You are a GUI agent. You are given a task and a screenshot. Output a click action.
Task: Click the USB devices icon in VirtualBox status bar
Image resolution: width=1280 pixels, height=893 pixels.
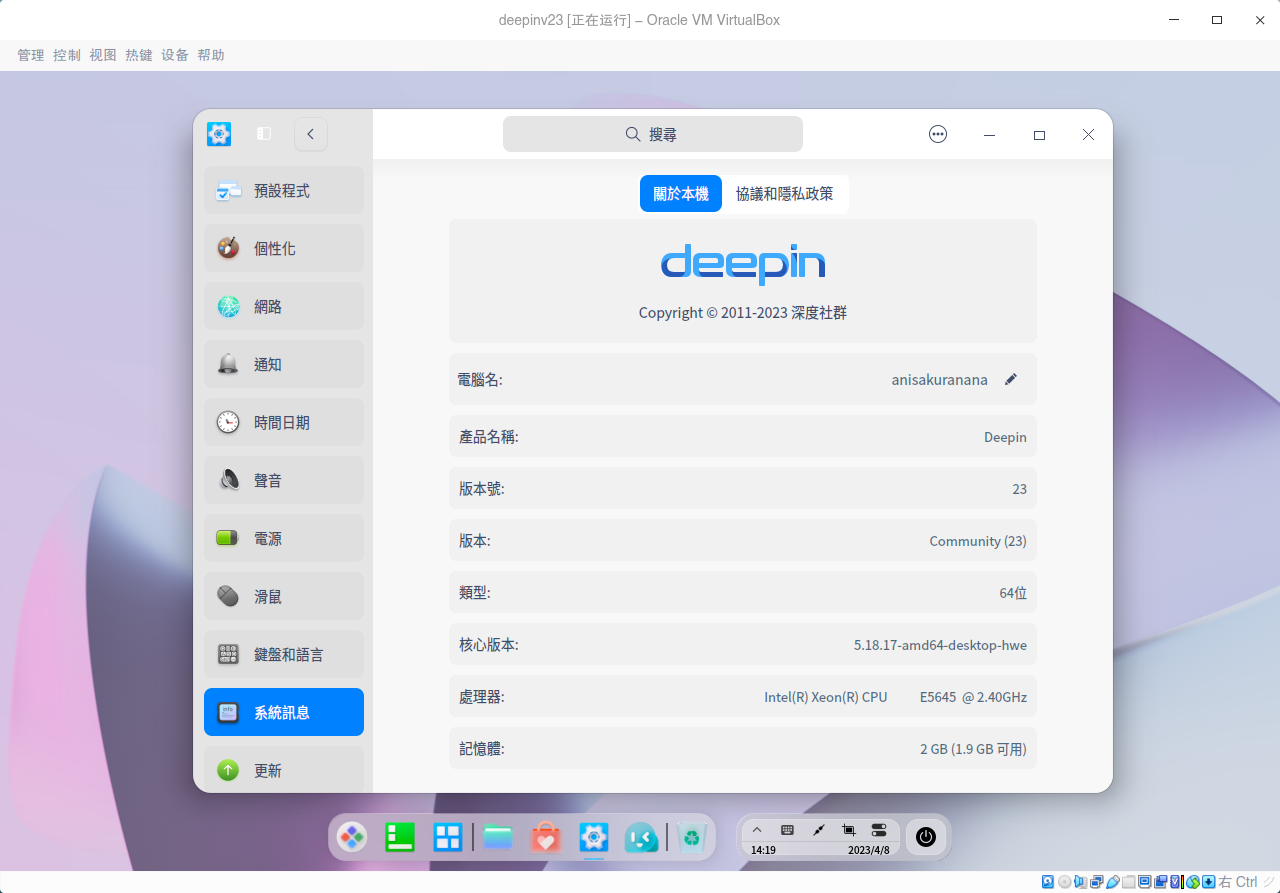tap(1112, 882)
